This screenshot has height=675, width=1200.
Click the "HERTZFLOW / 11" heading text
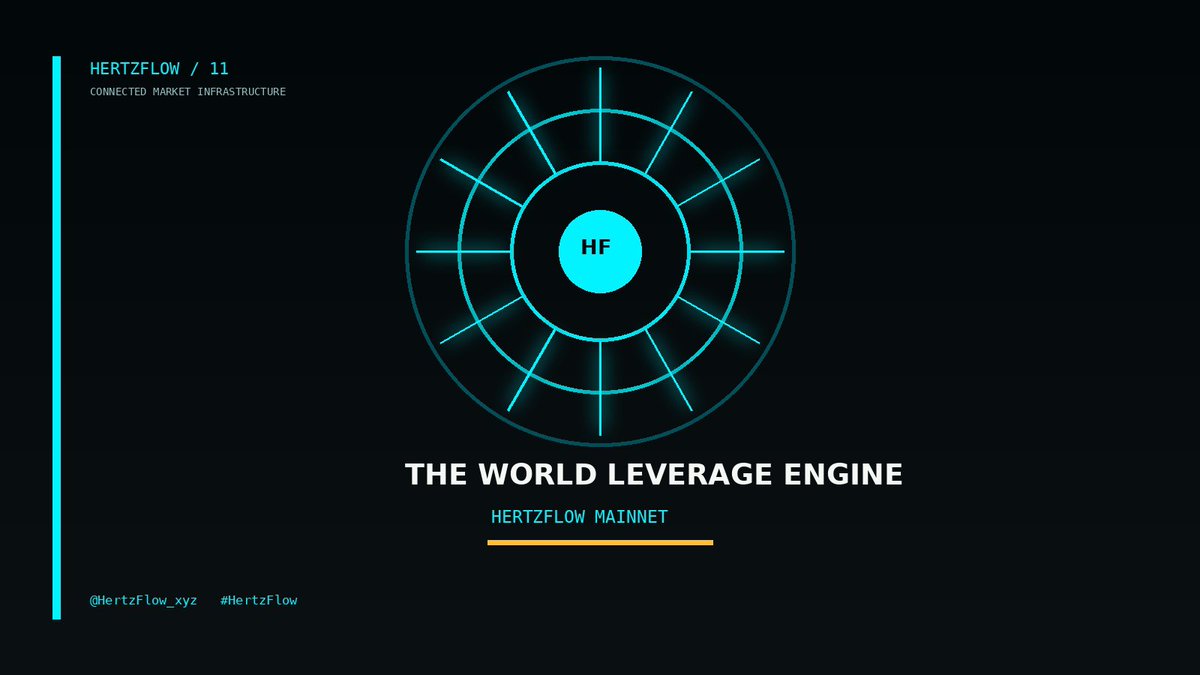(159, 69)
